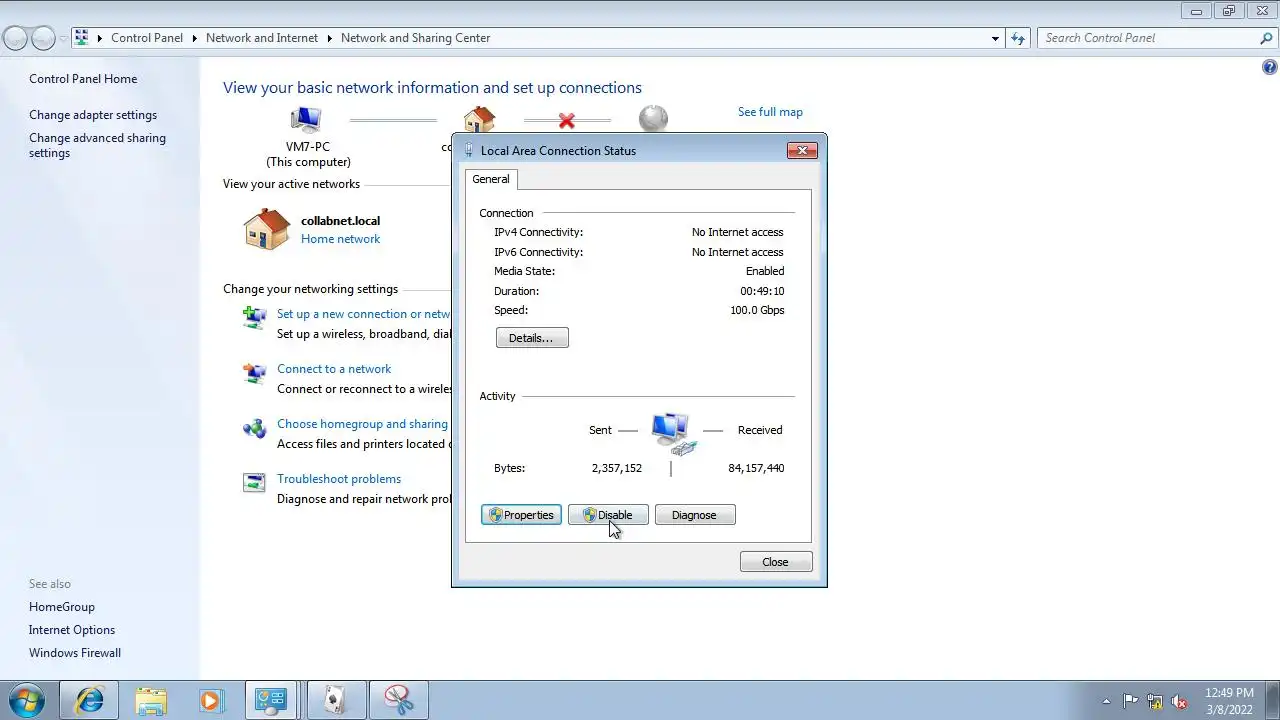Expand the Network and Internet breadcrumb arrow

pos(329,38)
